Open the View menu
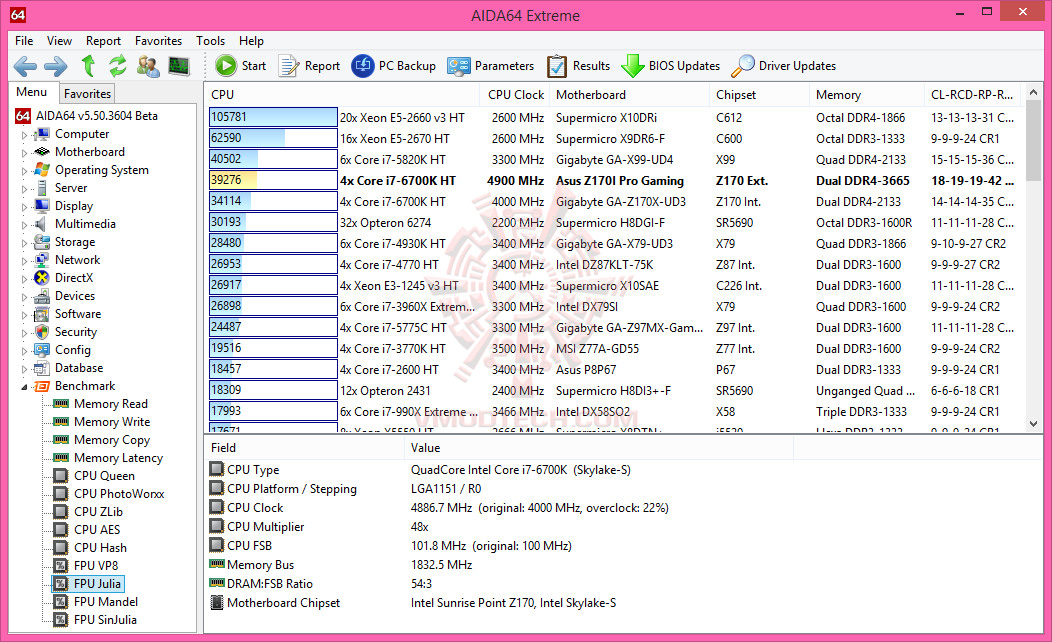 pyautogui.click(x=59, y=41)
